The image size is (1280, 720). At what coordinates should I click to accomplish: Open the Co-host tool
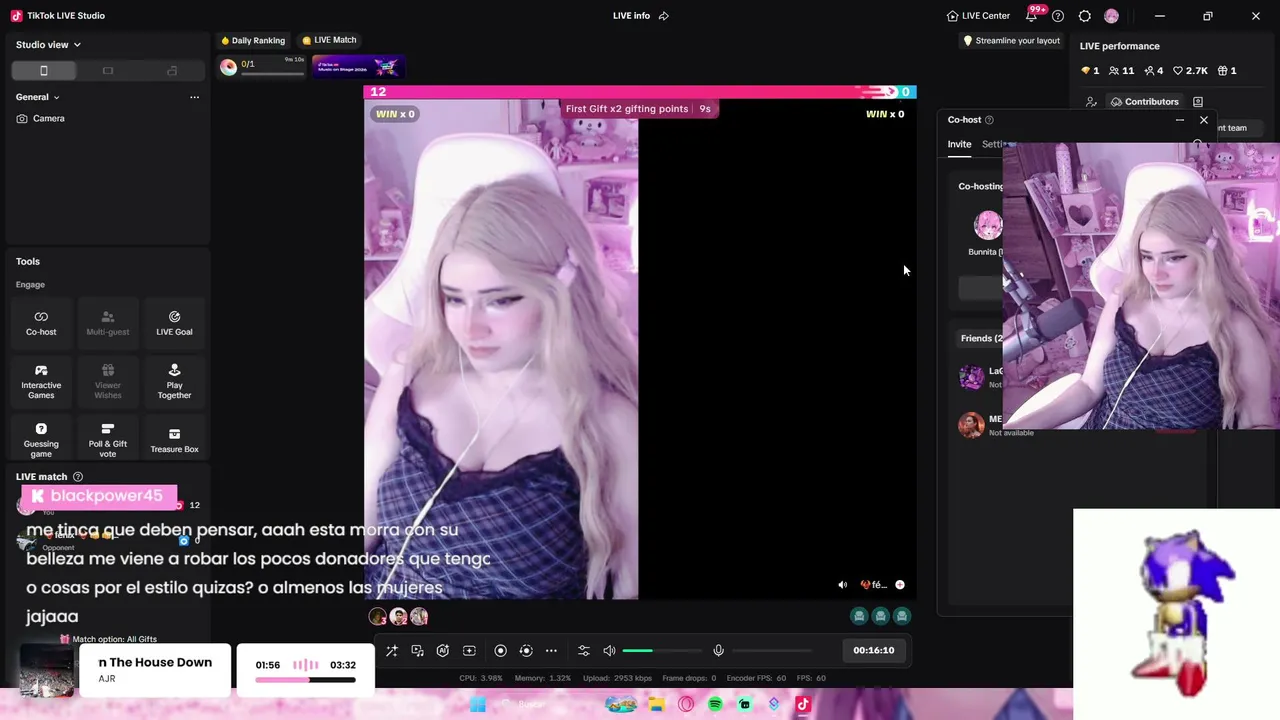click(x=41, y=323)
